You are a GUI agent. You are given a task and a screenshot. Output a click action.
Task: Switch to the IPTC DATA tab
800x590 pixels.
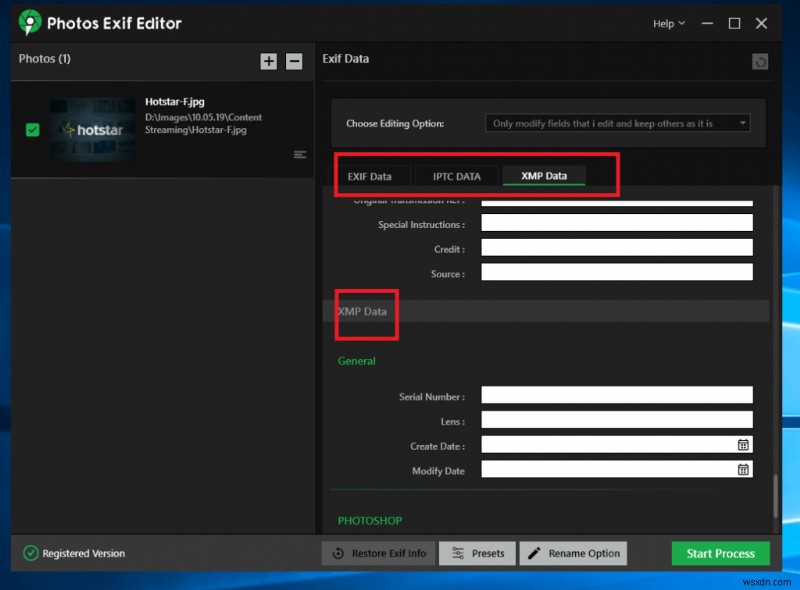point(456,175)
